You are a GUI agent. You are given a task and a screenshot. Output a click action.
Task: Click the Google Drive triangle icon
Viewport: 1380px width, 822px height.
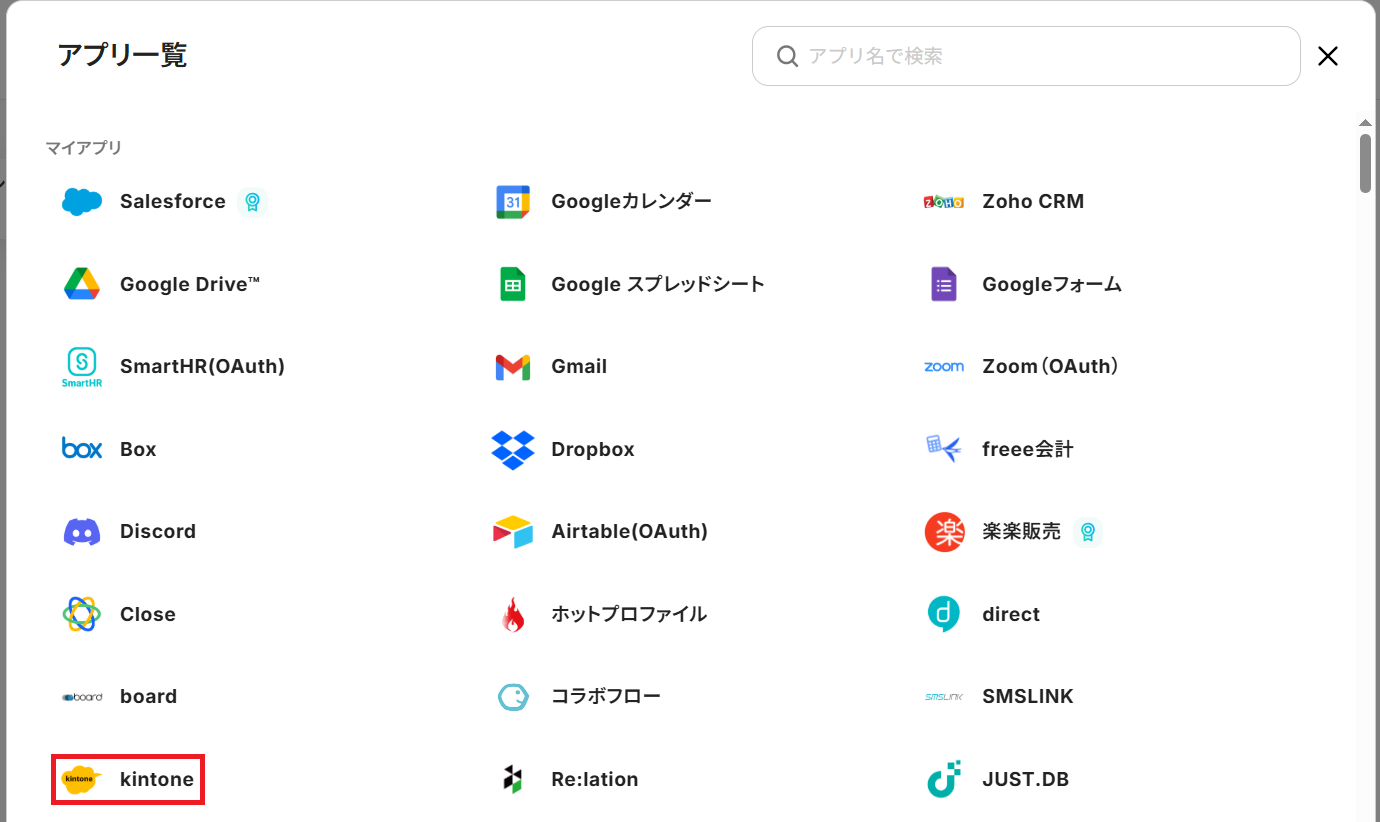82,284
